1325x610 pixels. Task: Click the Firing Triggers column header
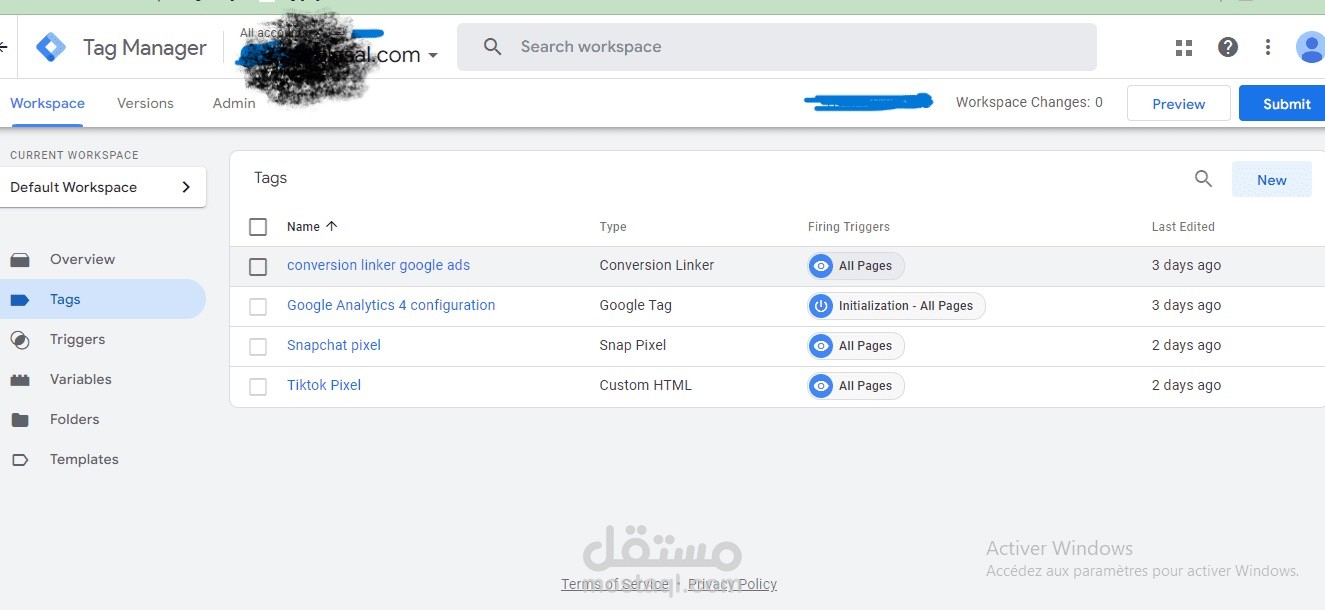point(849,227)
